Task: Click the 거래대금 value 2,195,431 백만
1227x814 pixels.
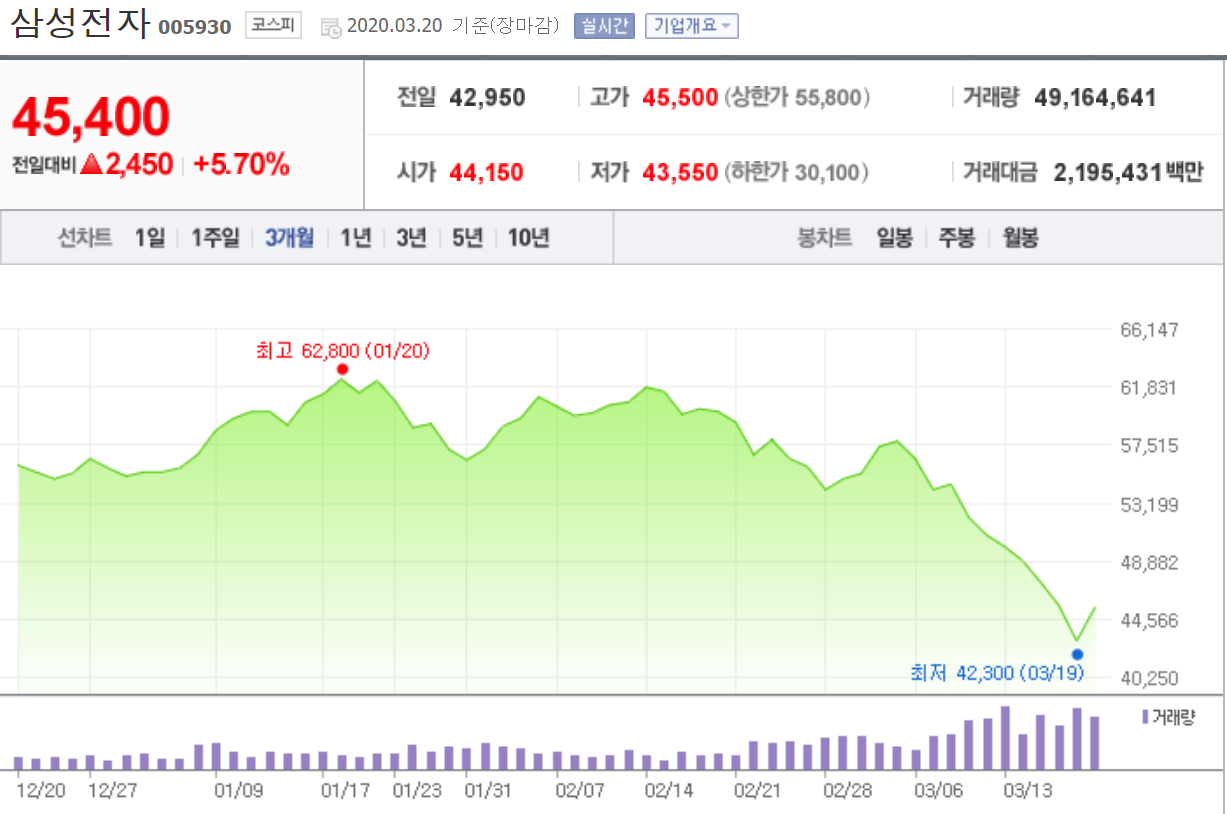Action: [1128, 172]
